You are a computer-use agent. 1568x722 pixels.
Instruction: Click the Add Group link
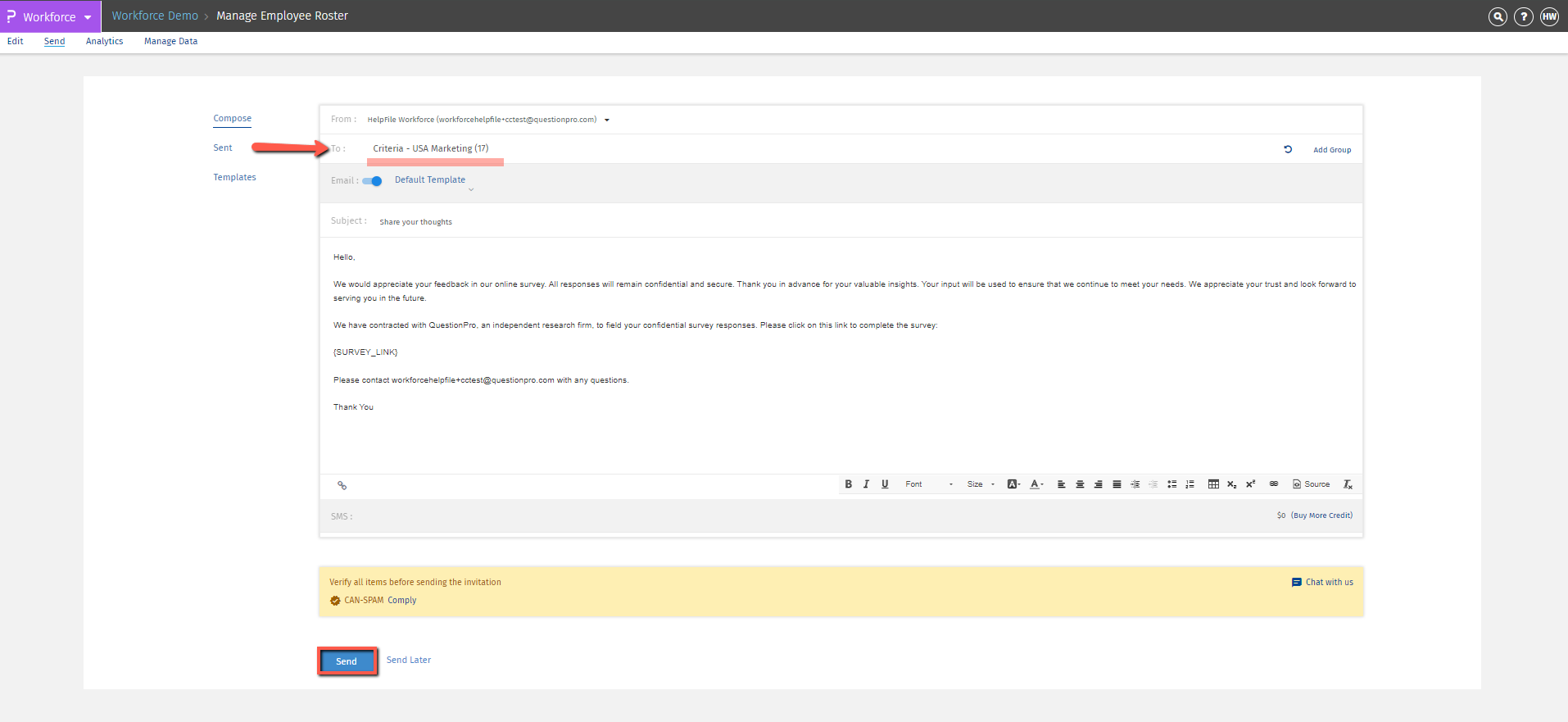point(1332,150)
